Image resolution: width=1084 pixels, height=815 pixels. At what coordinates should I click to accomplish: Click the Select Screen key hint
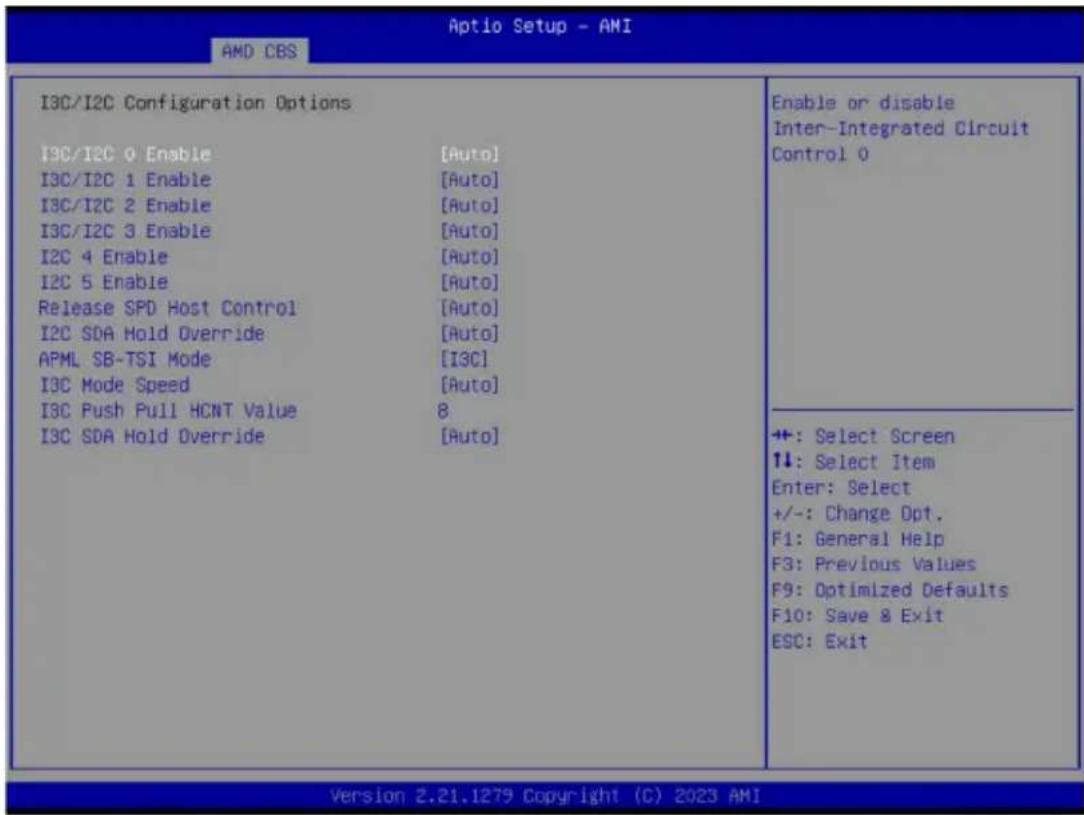click(863, 436)
